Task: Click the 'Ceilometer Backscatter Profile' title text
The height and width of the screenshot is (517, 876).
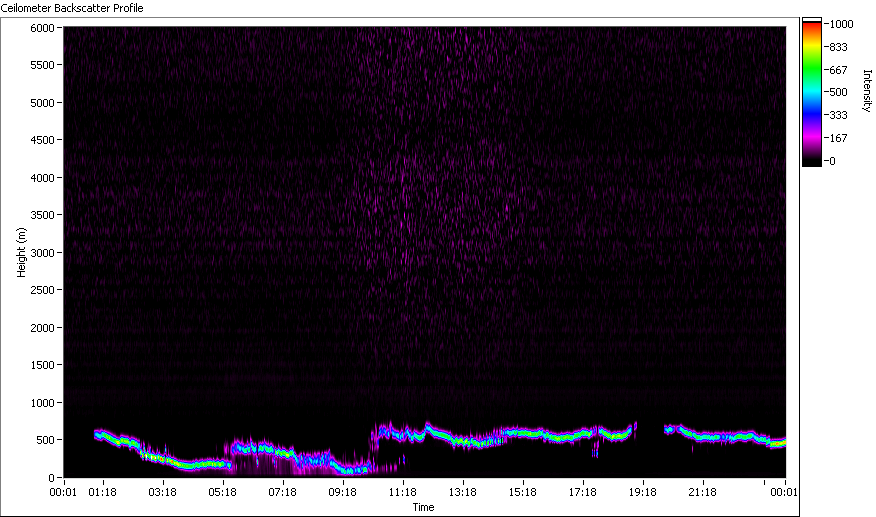Action: pyautogui.click(x=72, y=8)
